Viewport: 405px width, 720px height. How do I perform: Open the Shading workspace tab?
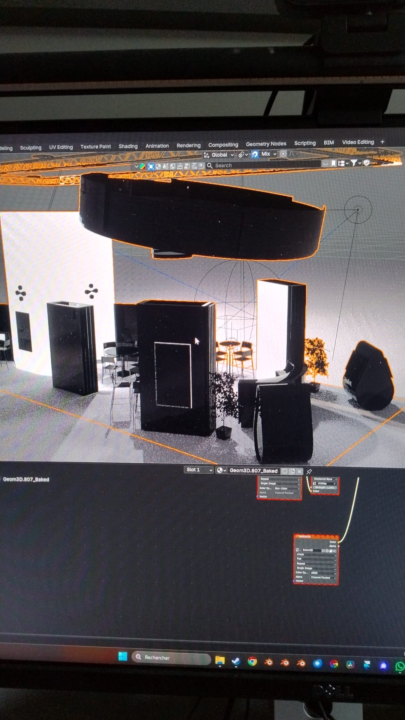coord(128,146)
